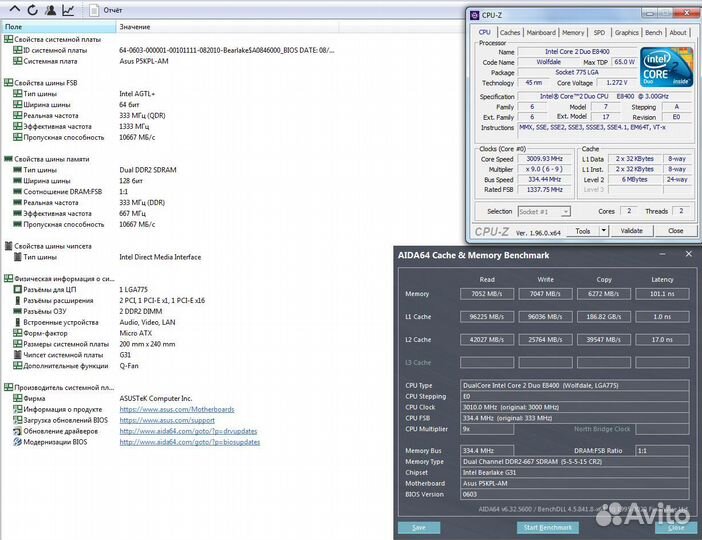
Task: Switch to the Caches tab in CPU-Z
Action: point(510,32)
